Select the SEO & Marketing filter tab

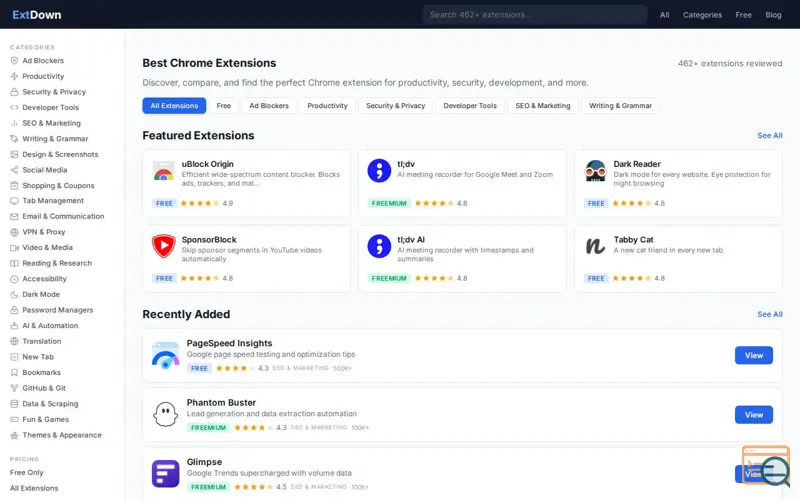click(543, 106)
